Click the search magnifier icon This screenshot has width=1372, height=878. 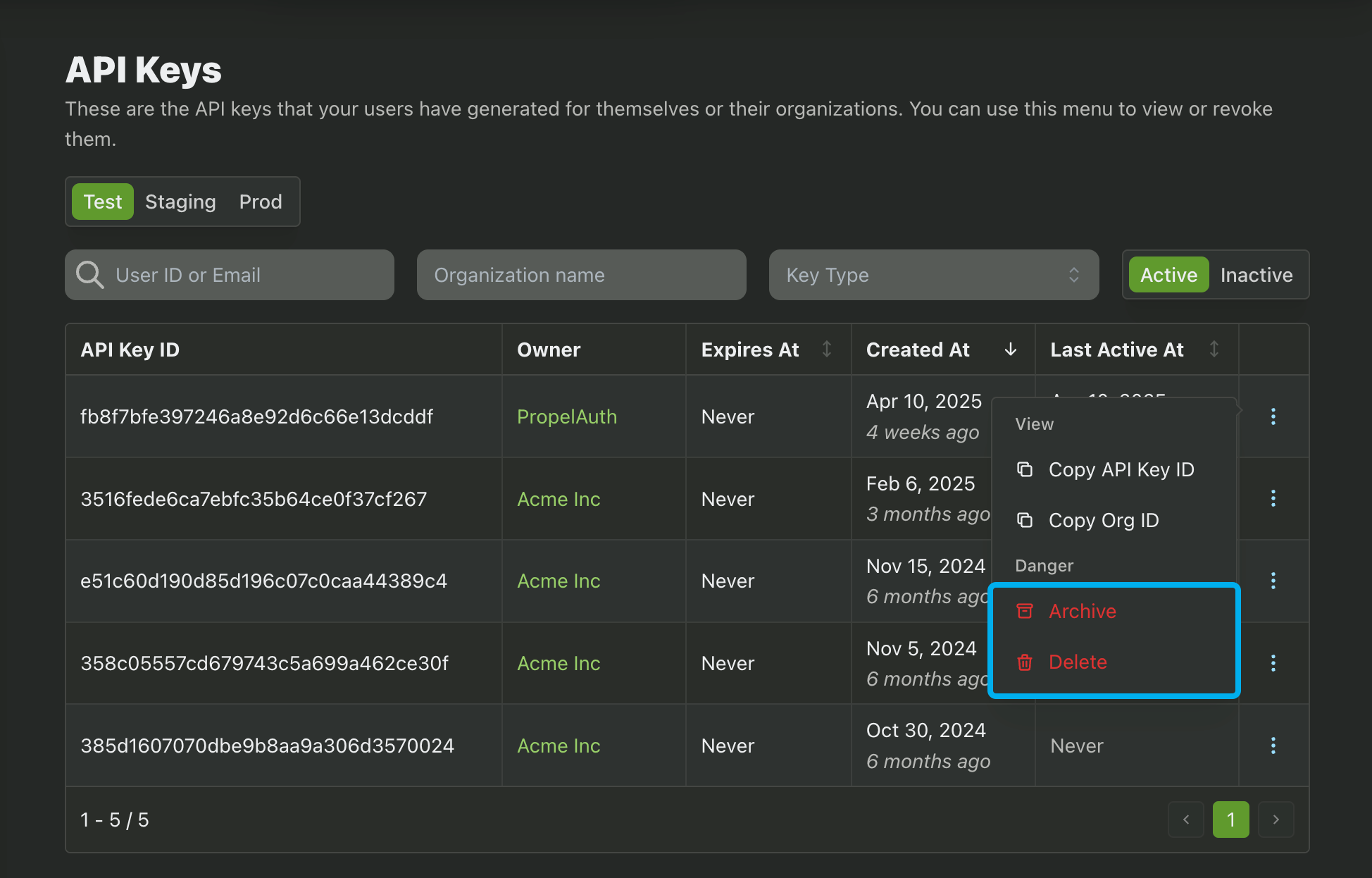click(90, 275)
